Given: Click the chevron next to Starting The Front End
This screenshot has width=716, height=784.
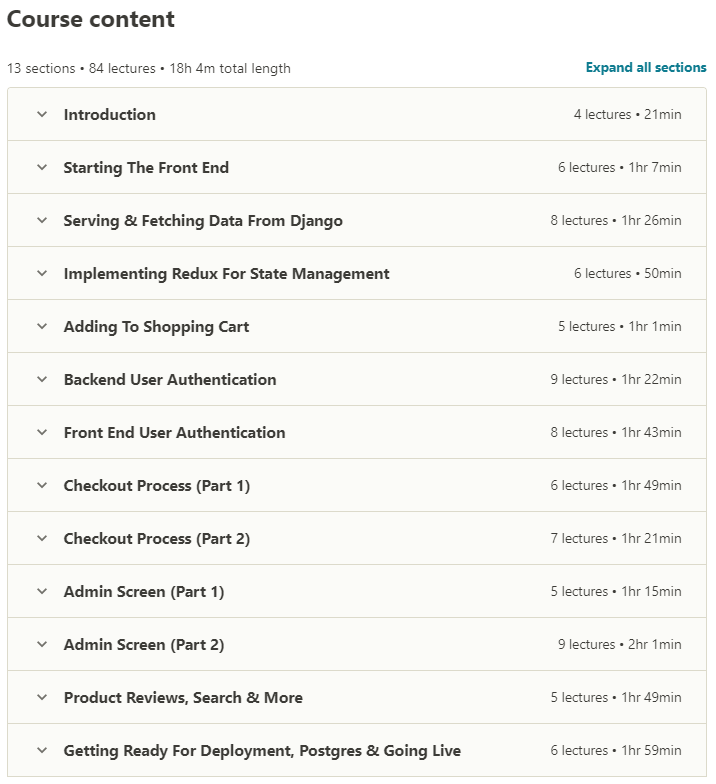Looking at the screenshot, I should pos(42,167).
